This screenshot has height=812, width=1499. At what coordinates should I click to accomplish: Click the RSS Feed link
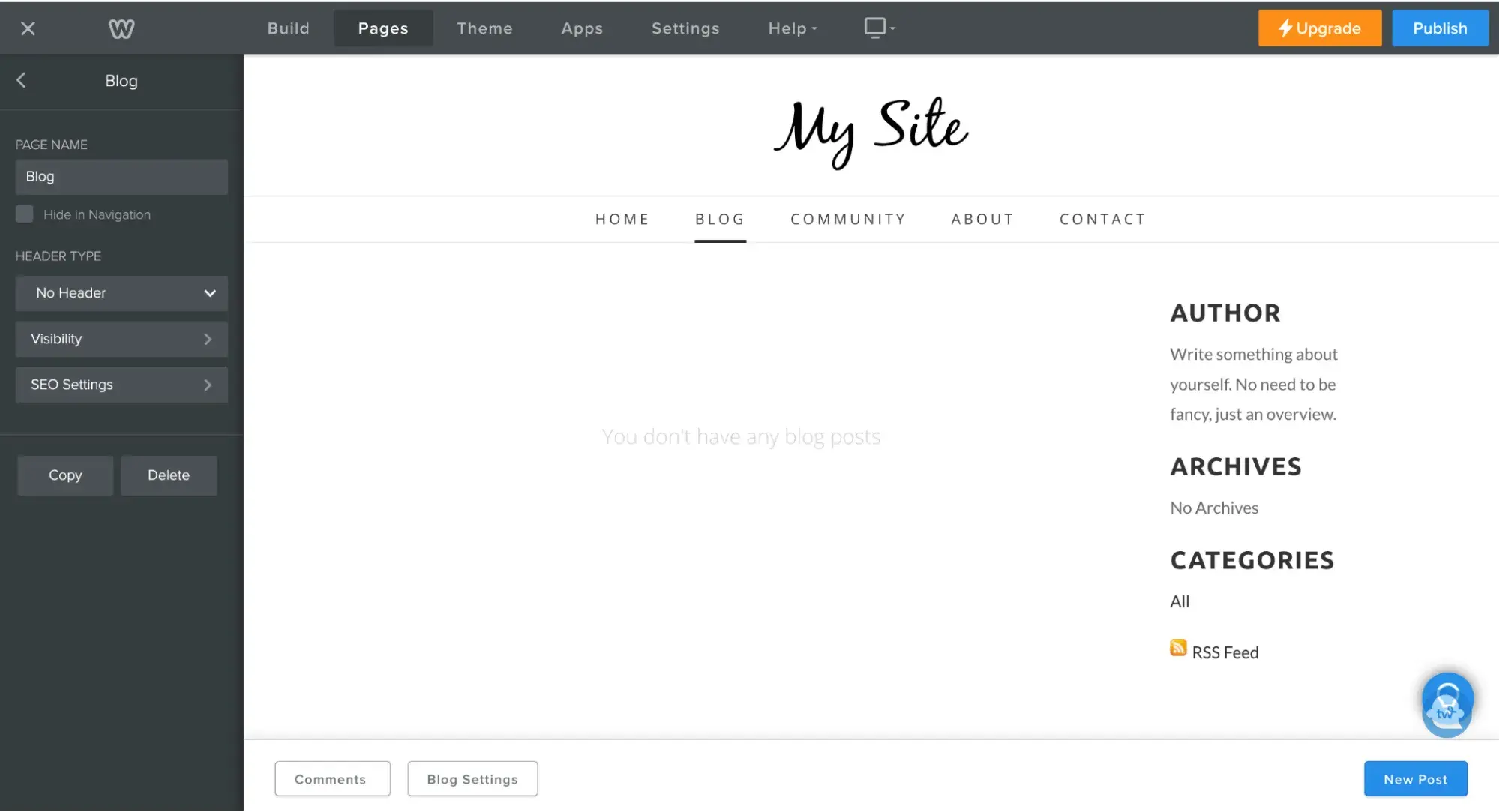1225,653
